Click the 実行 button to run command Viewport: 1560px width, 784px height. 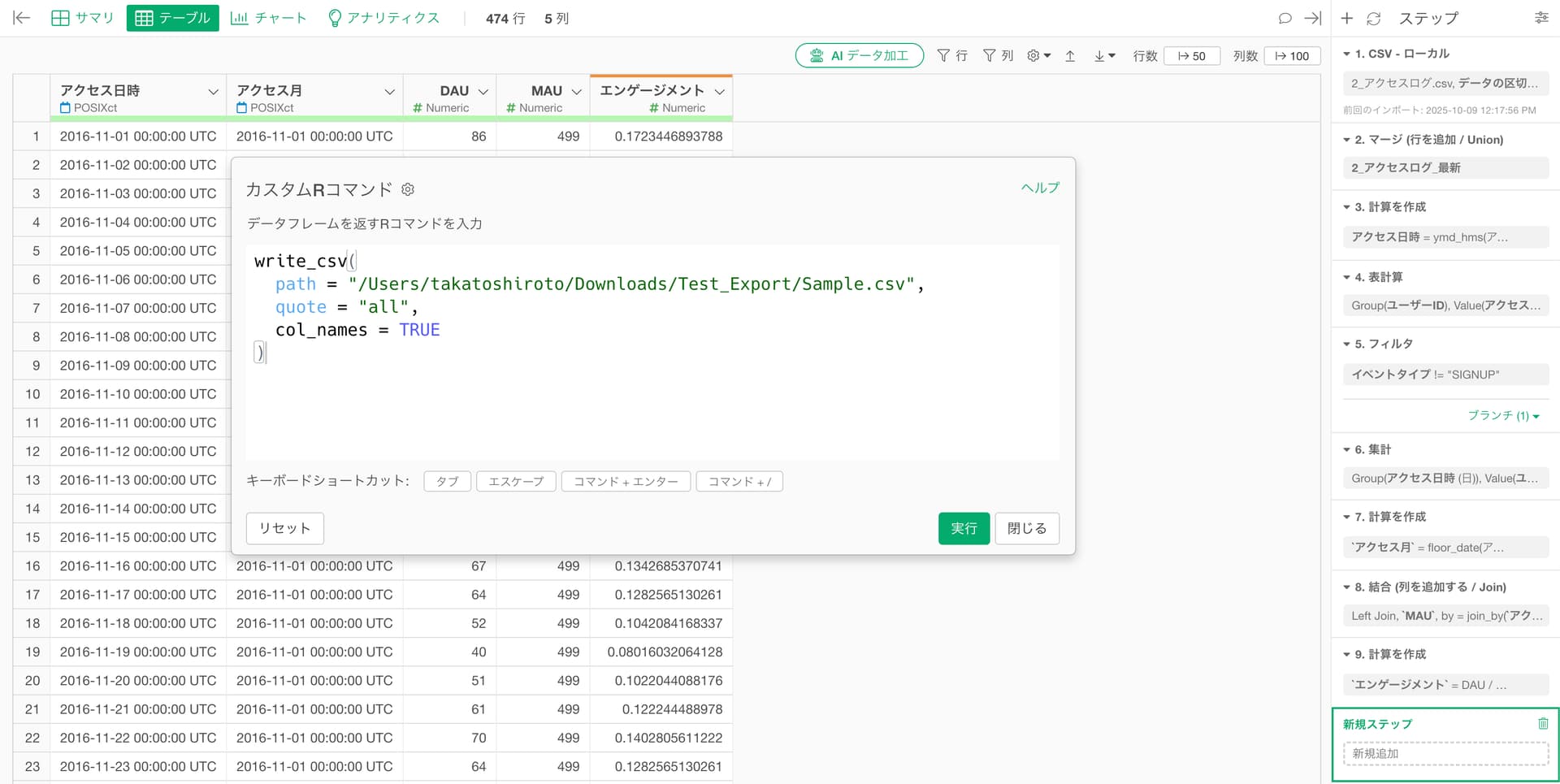click(x=964, y=528)
